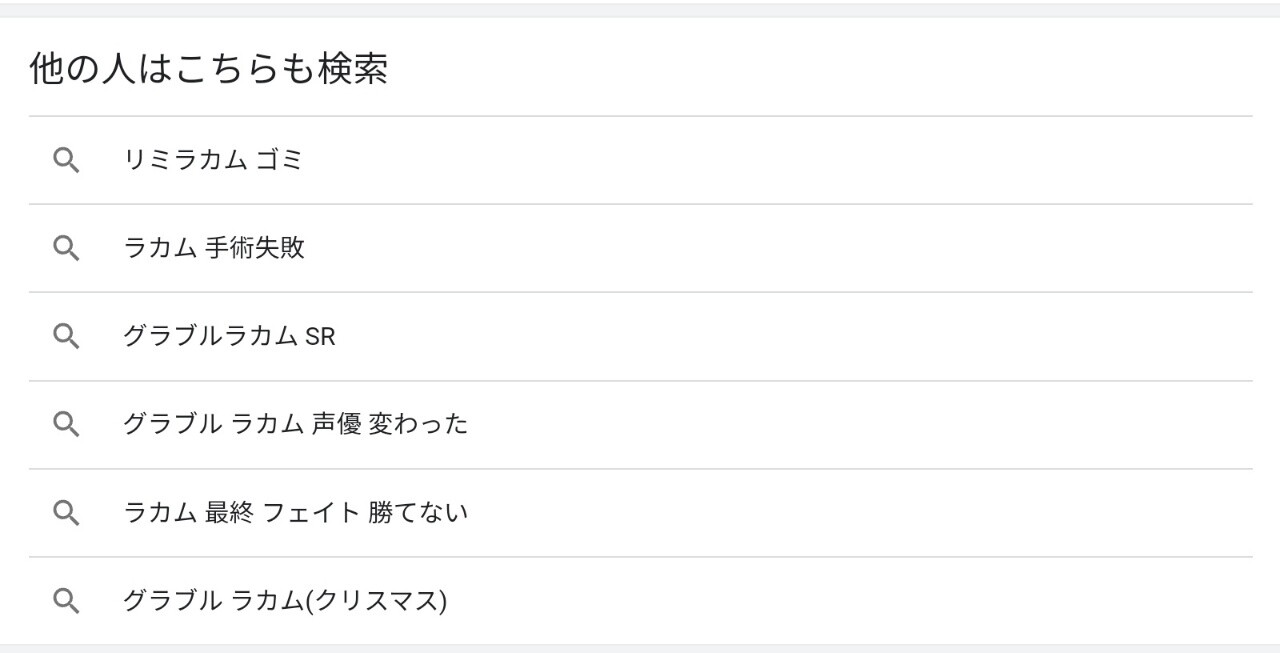Click the word 声優 in the fourth suggestion
The image size is (1280, 653).
click(x=336, y=424)
